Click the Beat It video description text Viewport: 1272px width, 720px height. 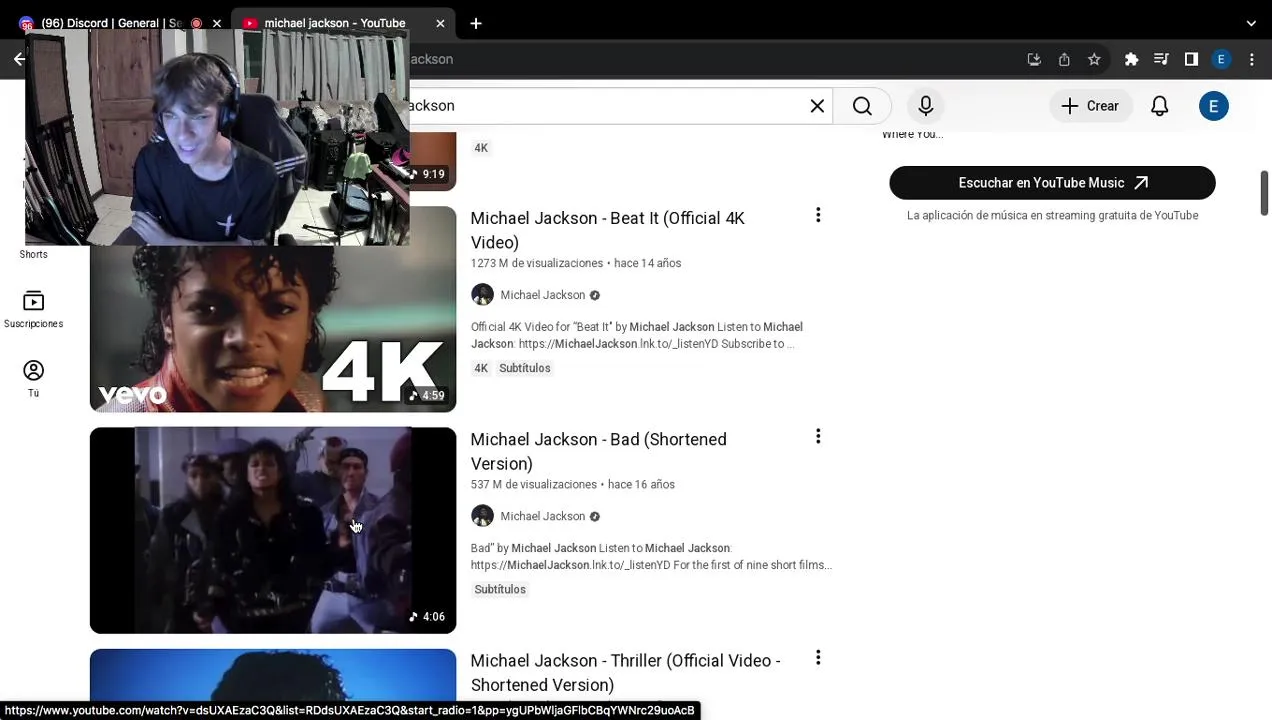point(637,335)
